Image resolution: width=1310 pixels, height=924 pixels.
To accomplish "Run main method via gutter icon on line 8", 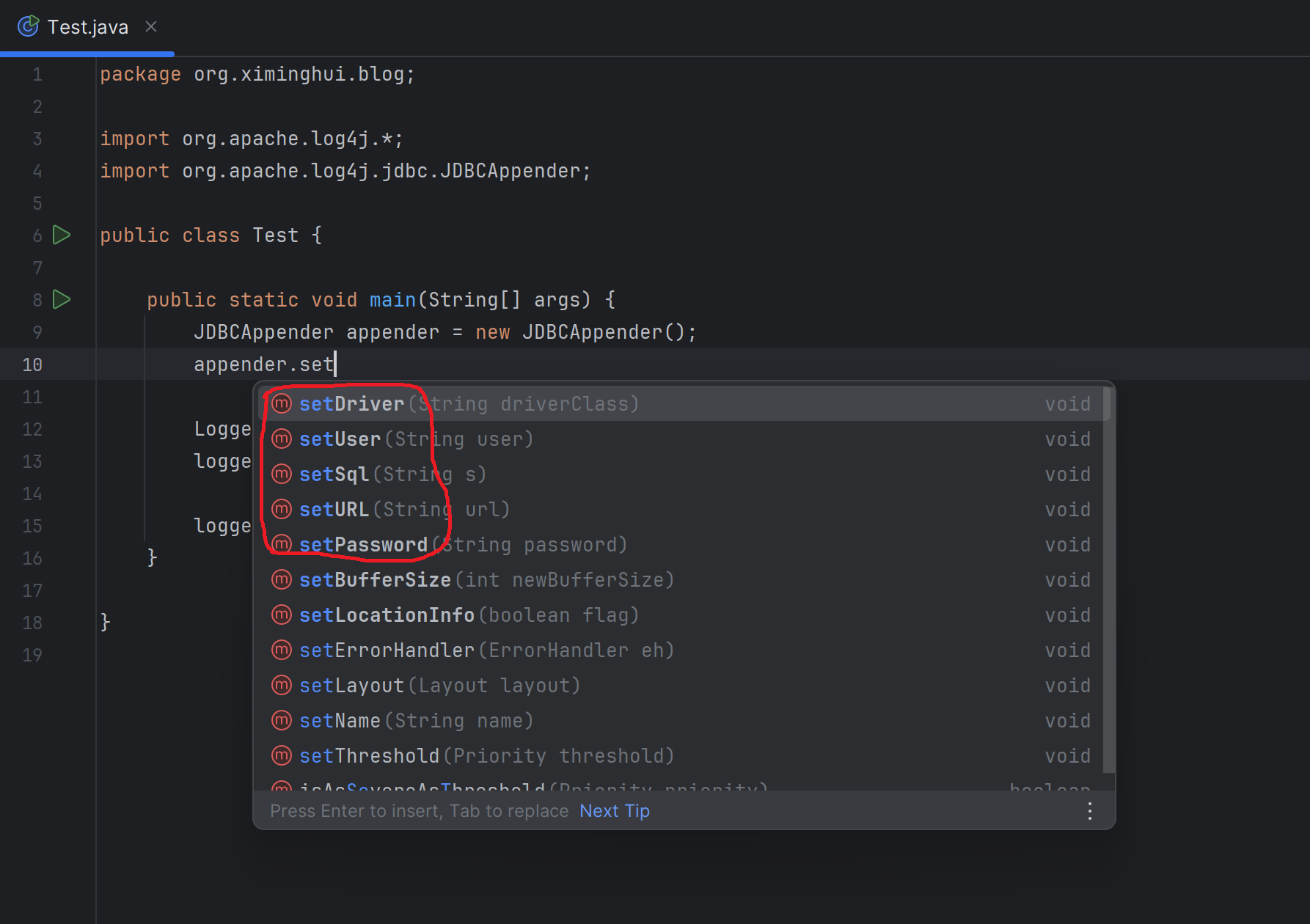I will pyautogui.click(x=62, y=300).
